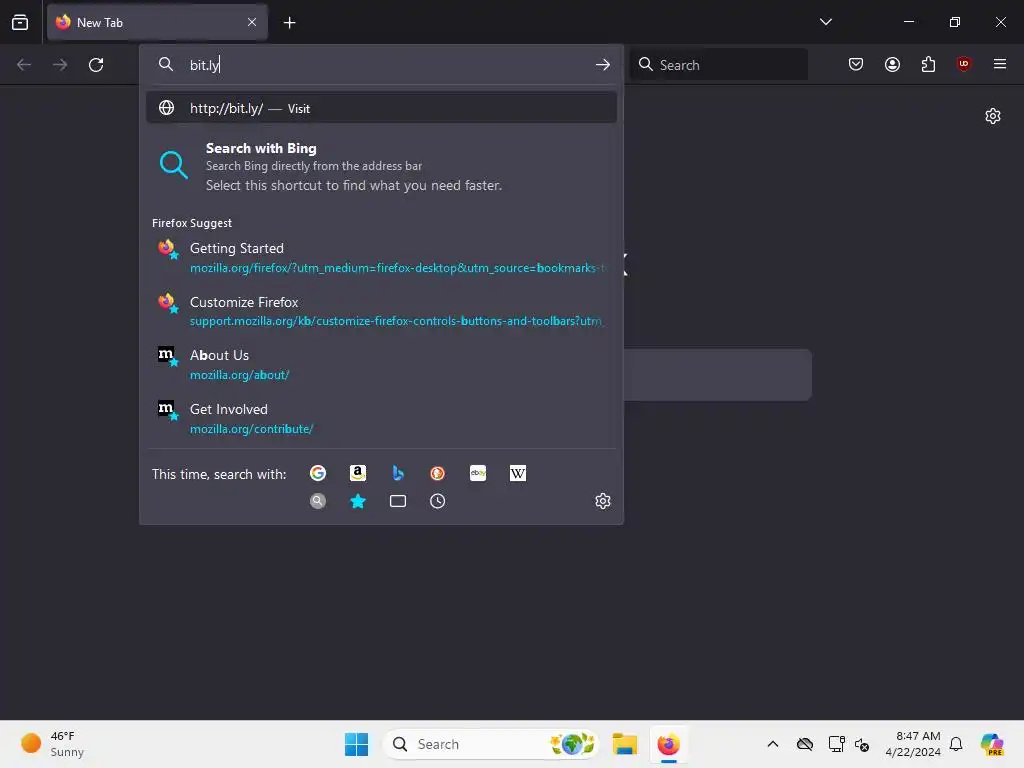Open Save to Pocket icon

coord(856,64)
